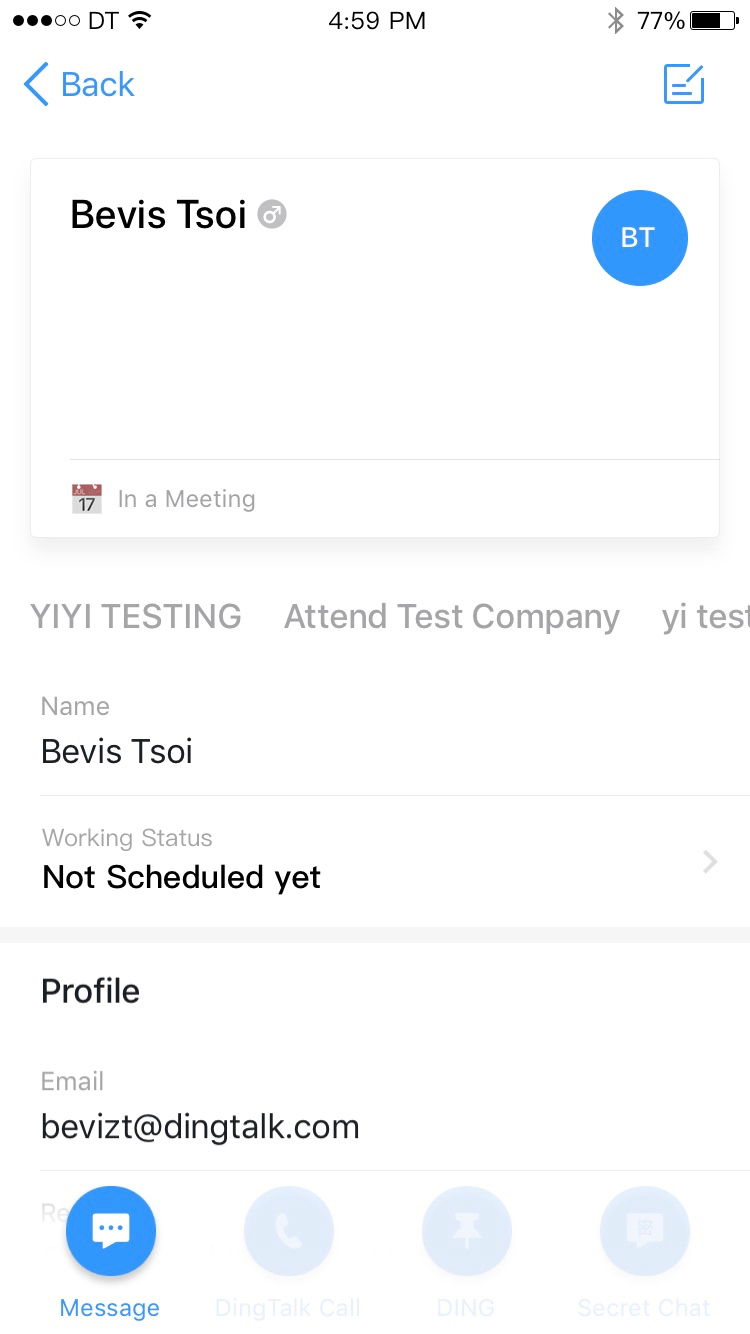Tap the edit note icon at top right
The width and height of the screenshot is (750, 1334).
tap(684, 84)
